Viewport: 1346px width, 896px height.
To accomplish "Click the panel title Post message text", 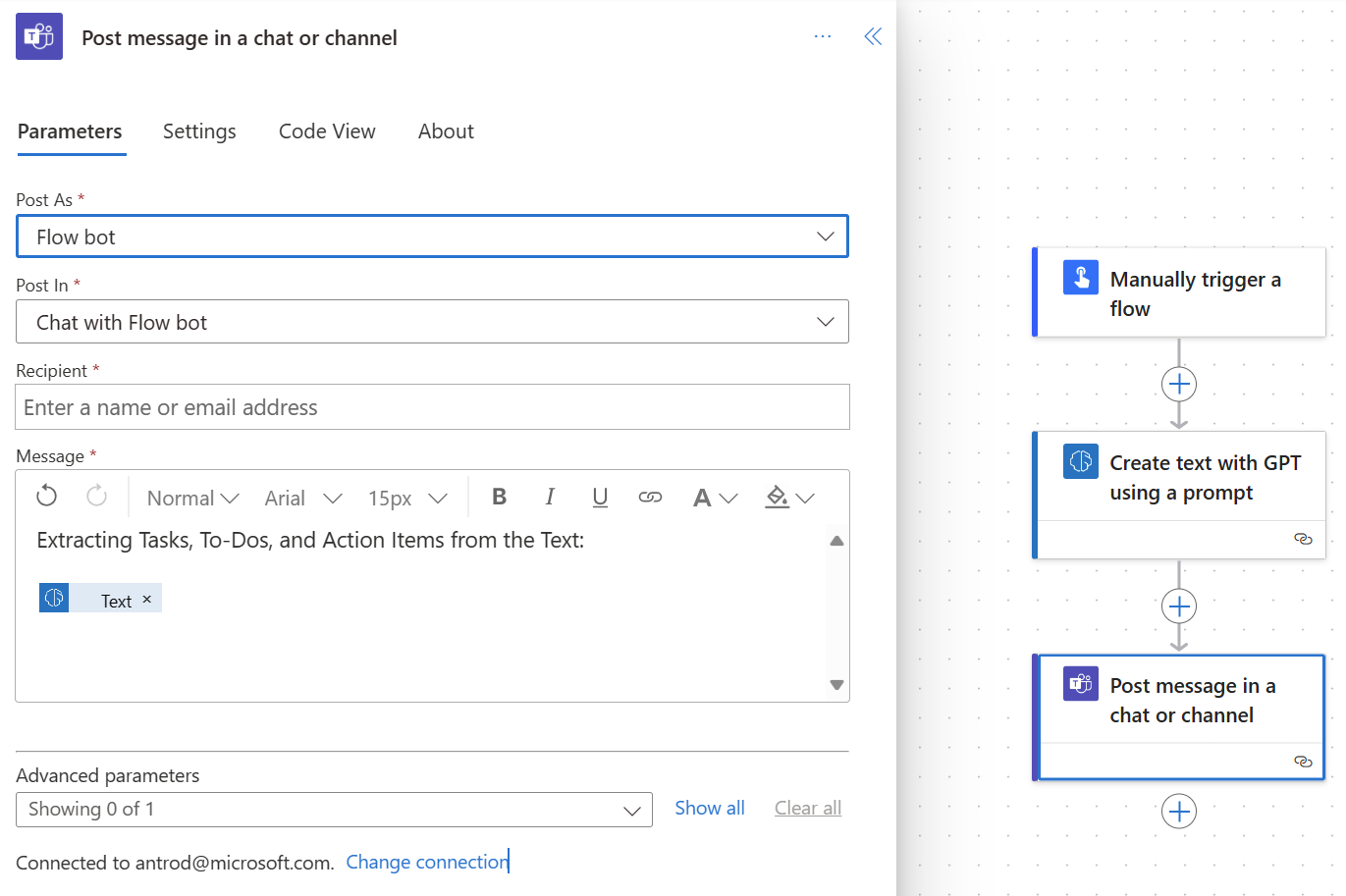I will [240, 37].
